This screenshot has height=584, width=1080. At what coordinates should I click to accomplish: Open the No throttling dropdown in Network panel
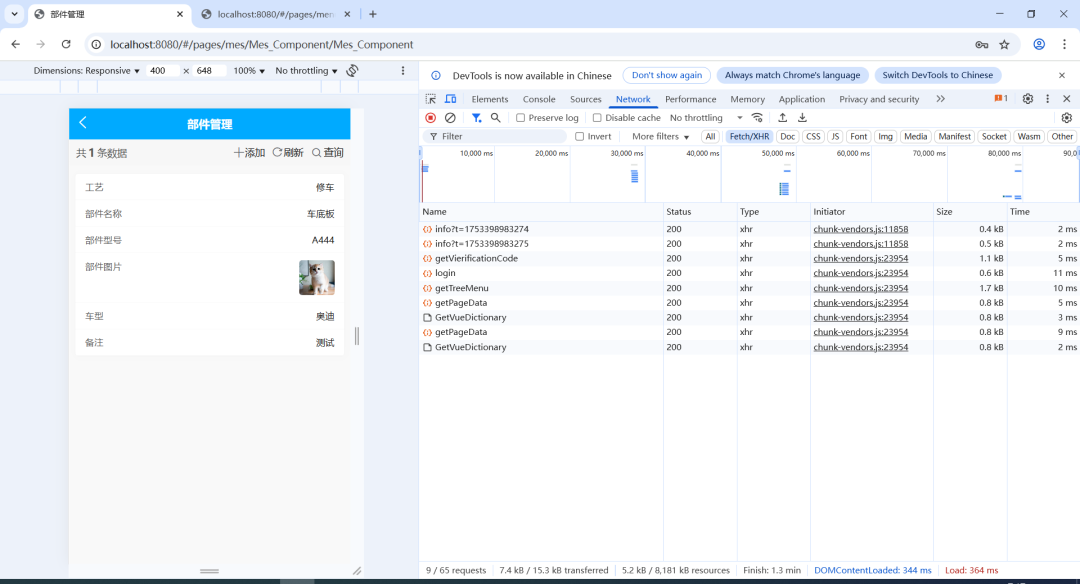[x=702, y=118]
